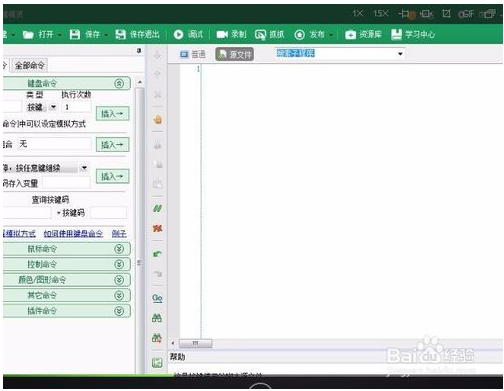Select 1X speed in the recorder bar
504x391 pixels.
(358, 14)
